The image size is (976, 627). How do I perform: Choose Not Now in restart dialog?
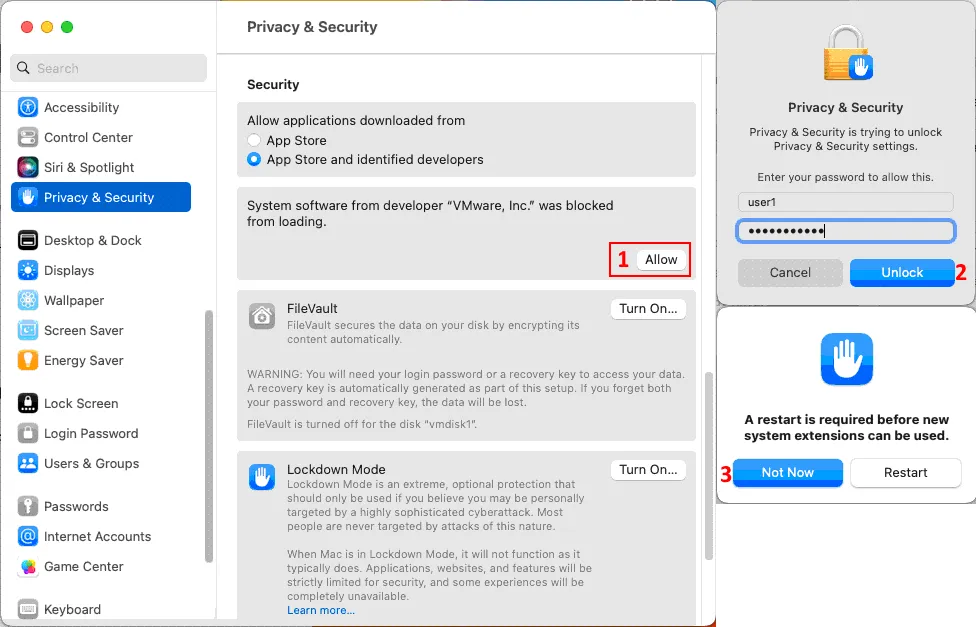[x=787, y=473]
